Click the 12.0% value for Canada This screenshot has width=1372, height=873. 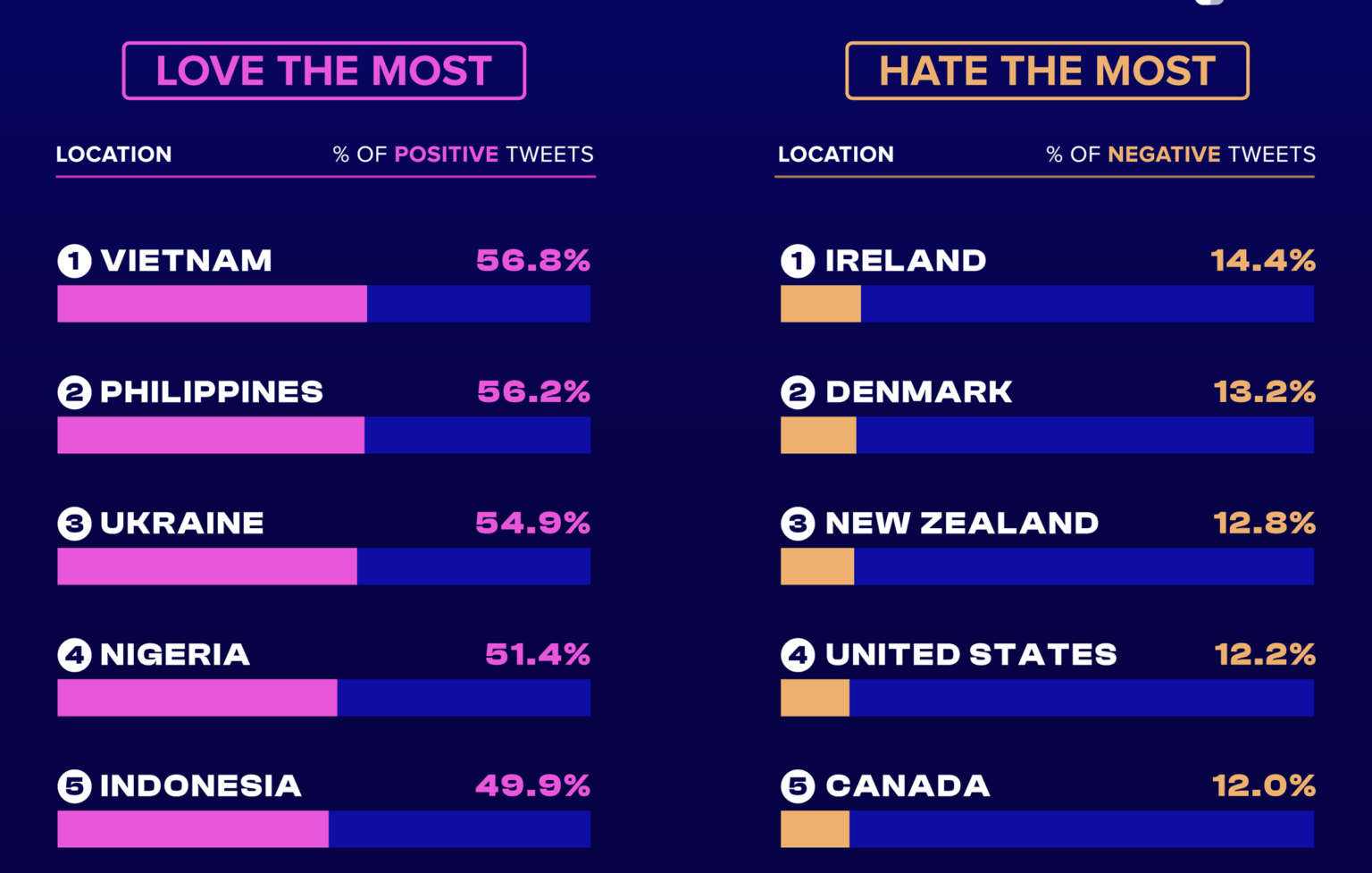coord(1263,786)
